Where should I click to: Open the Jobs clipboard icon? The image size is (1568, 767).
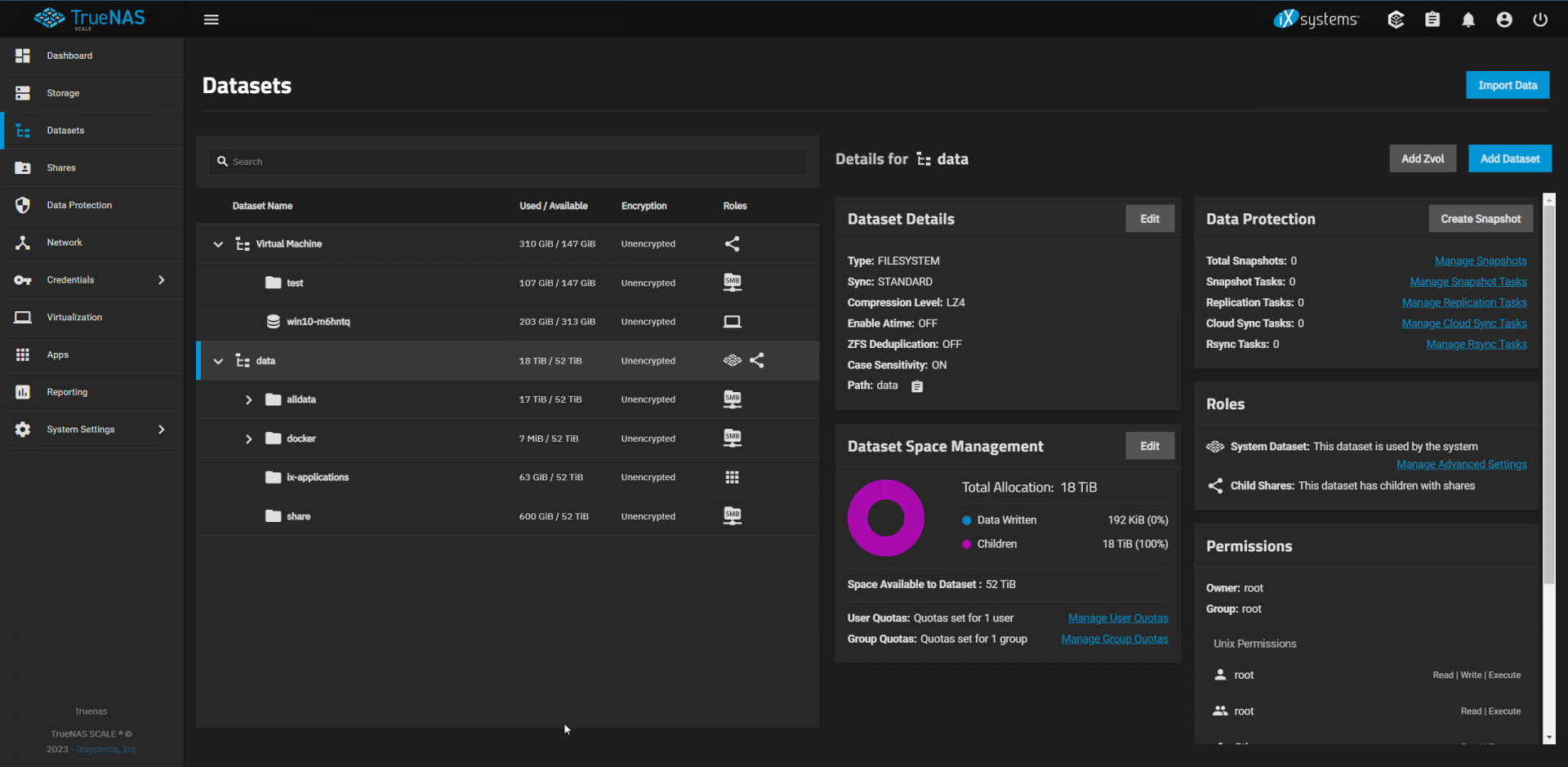click(1432, 20)
